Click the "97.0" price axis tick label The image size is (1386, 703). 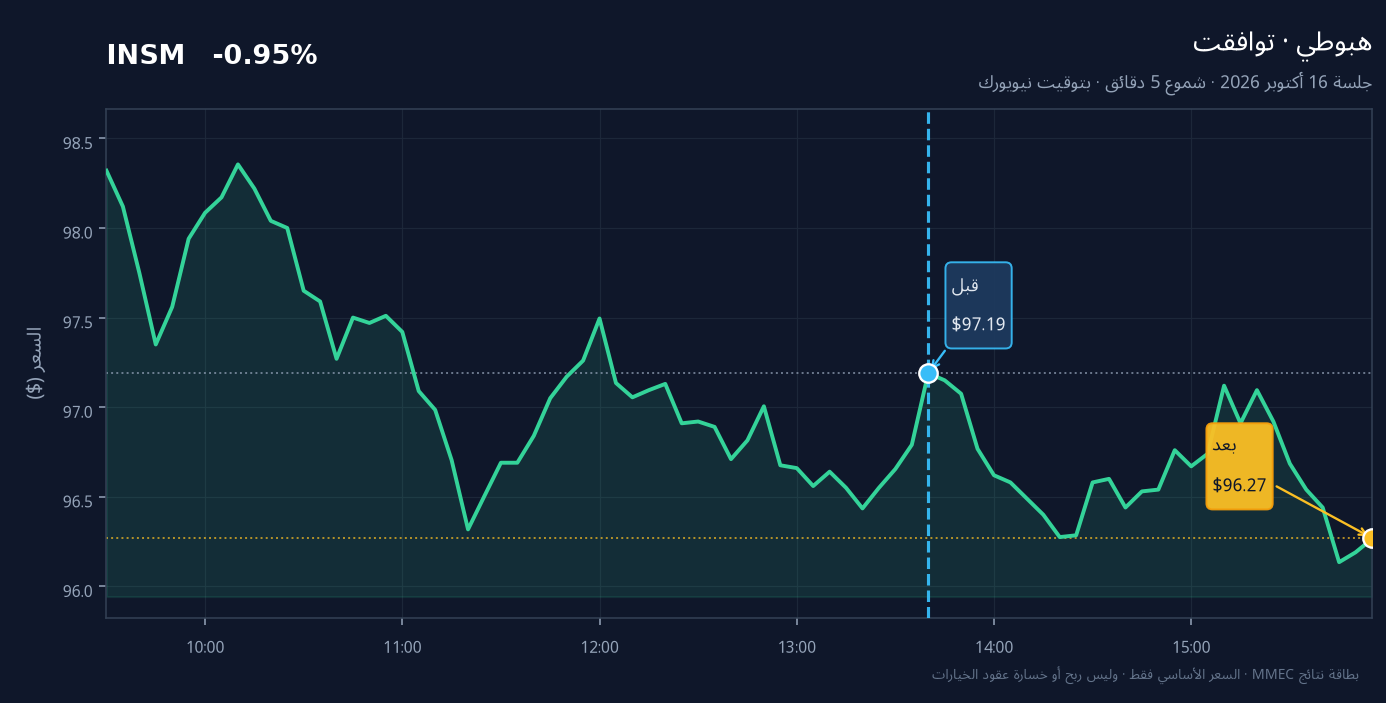(x=77, y=410)
